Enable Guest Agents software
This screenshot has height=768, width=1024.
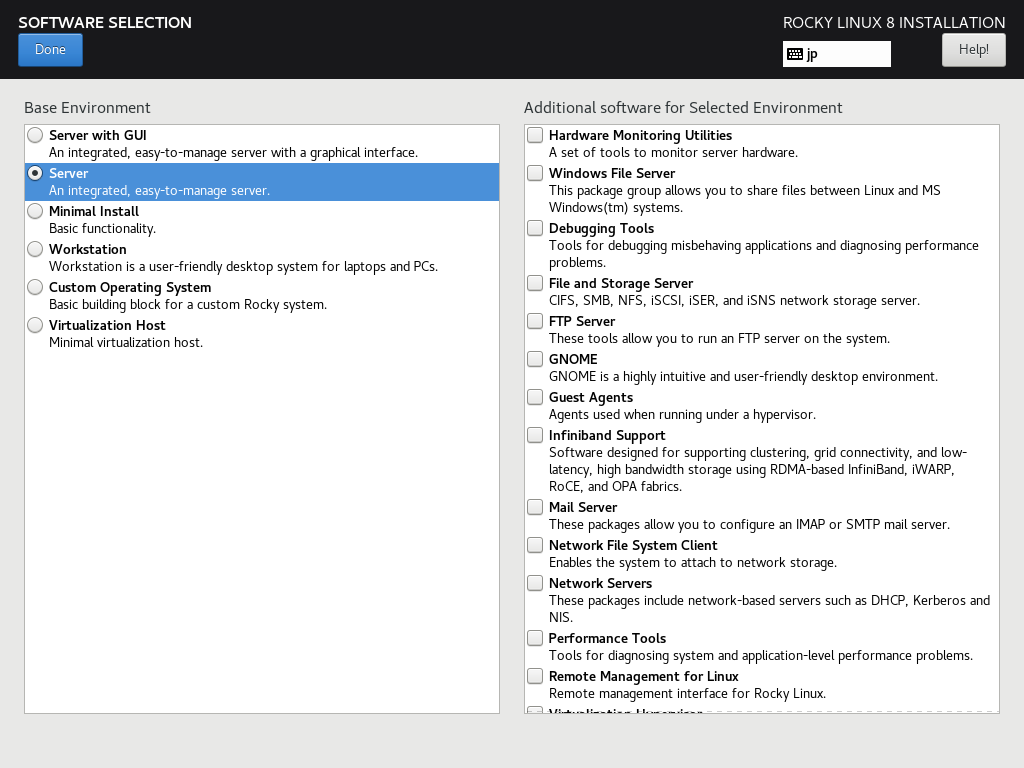534,396
